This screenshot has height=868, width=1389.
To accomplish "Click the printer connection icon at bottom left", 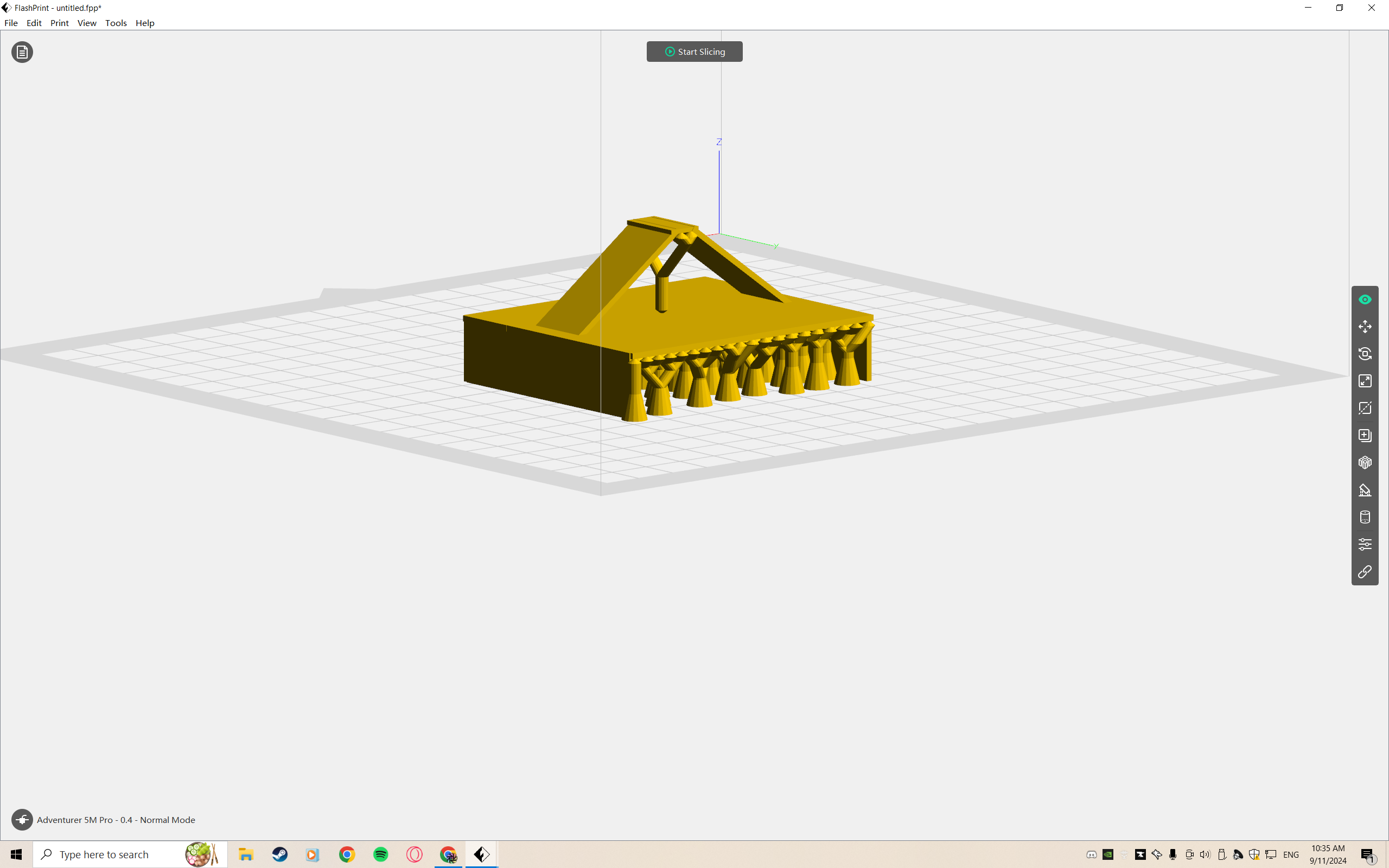I will [22, 820].
